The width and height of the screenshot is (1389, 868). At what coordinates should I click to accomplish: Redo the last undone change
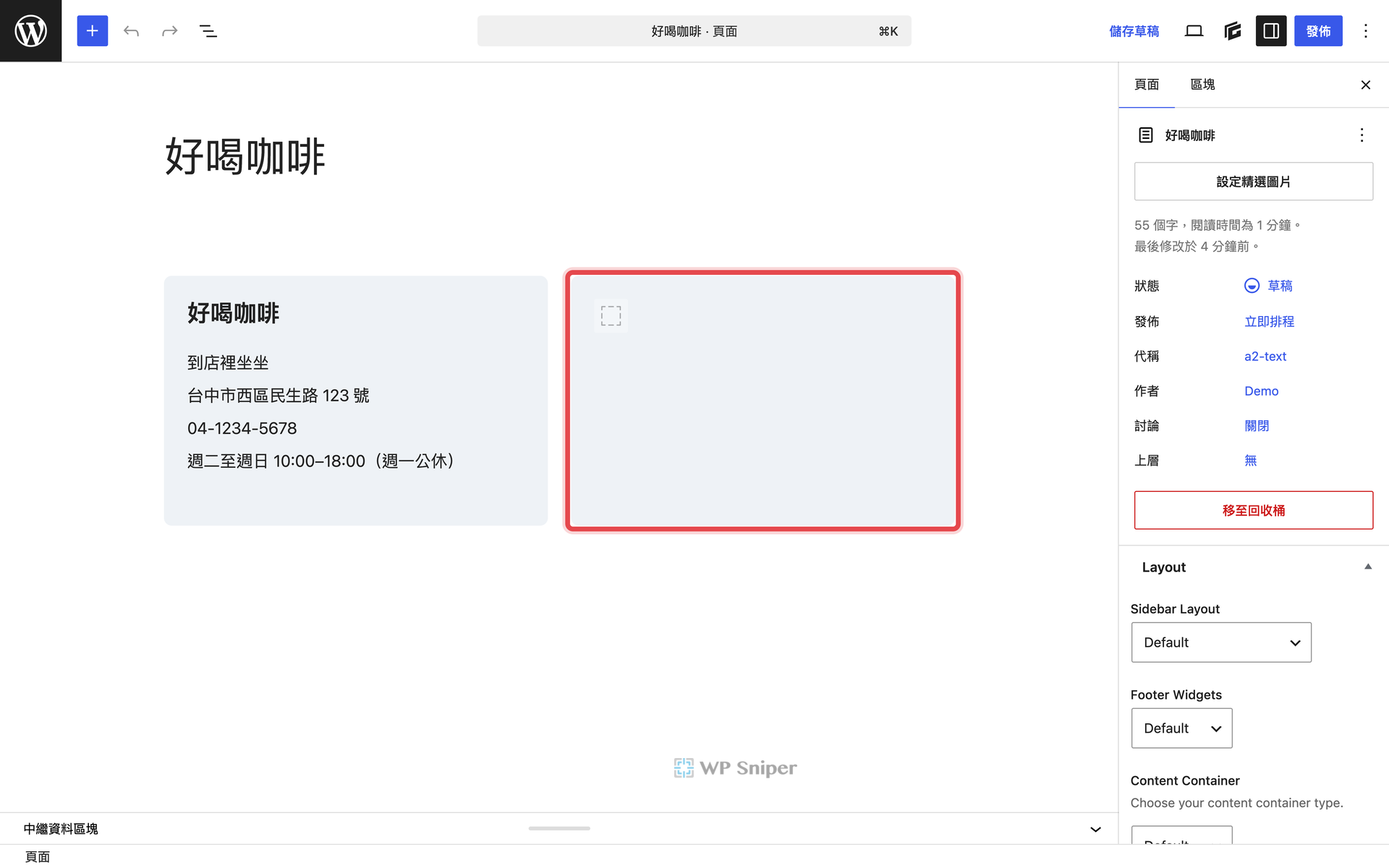point(169,31)
